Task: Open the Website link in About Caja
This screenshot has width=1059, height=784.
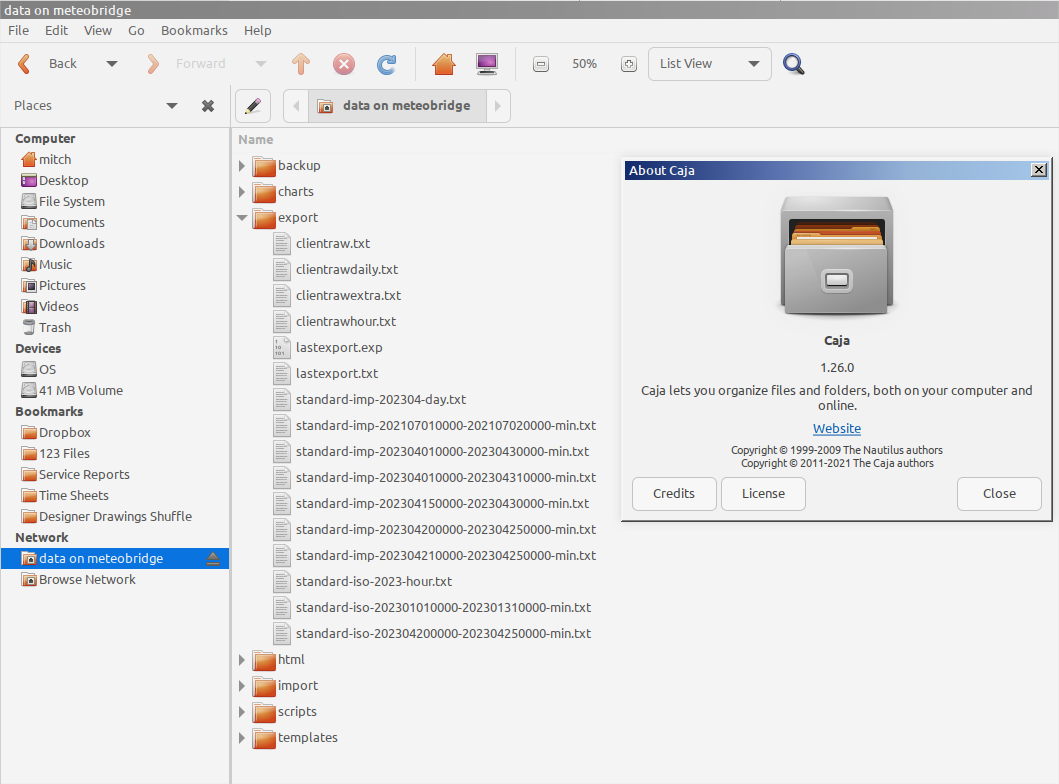Action: pos(837,429)
